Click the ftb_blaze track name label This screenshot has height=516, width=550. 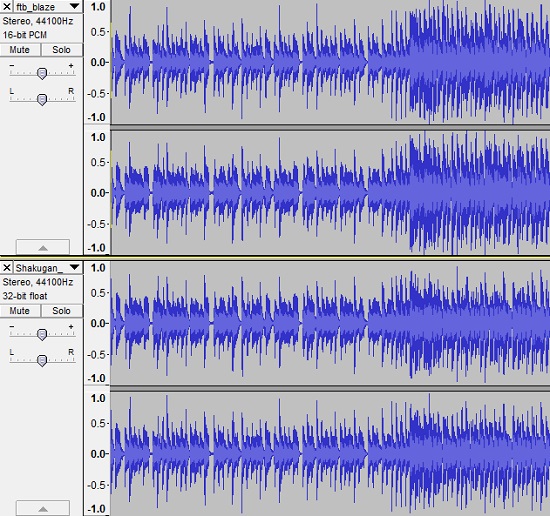coord(35,7)
